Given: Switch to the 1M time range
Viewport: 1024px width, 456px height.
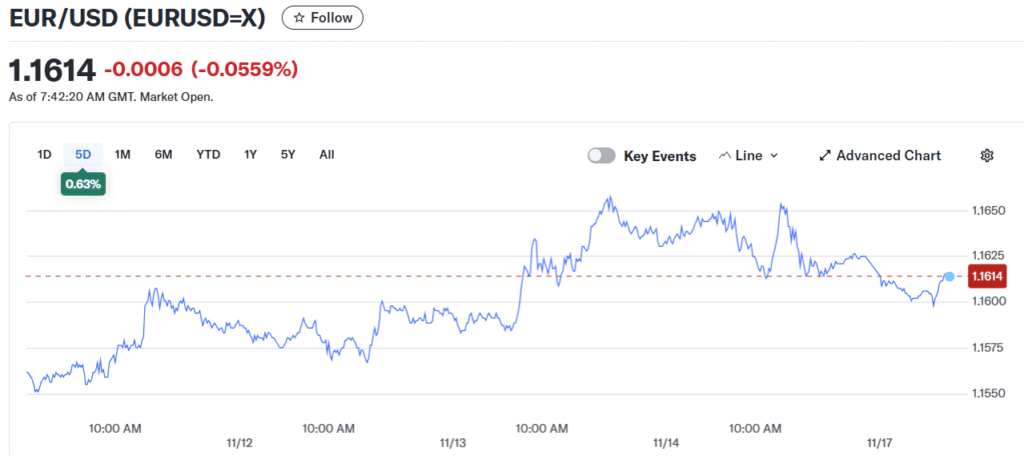Looking at the screenshot, I should [123, 154].
